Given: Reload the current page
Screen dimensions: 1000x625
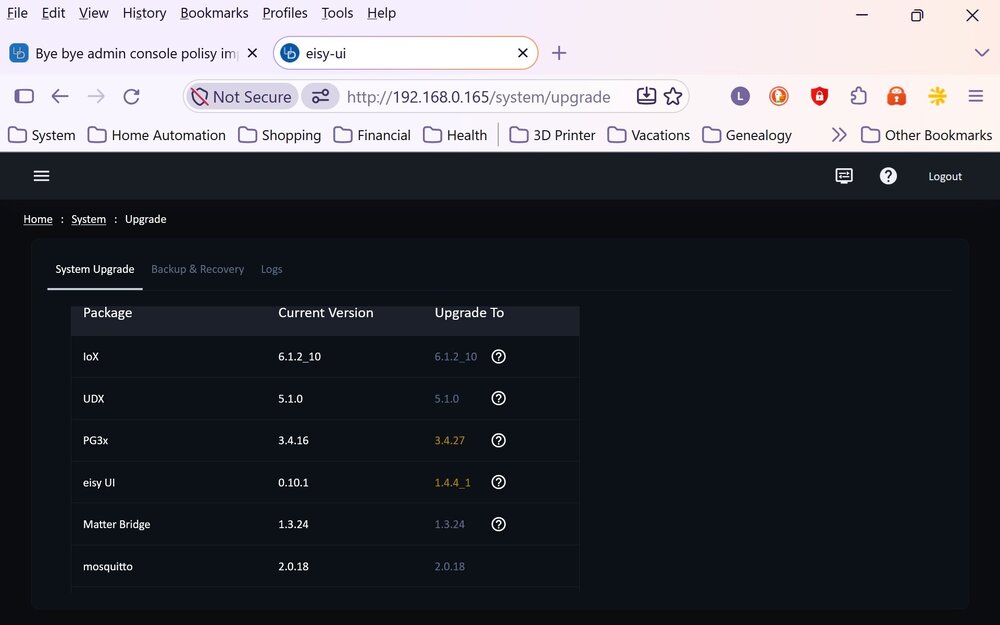Looking at the screenshot, I should pos(131,96).
